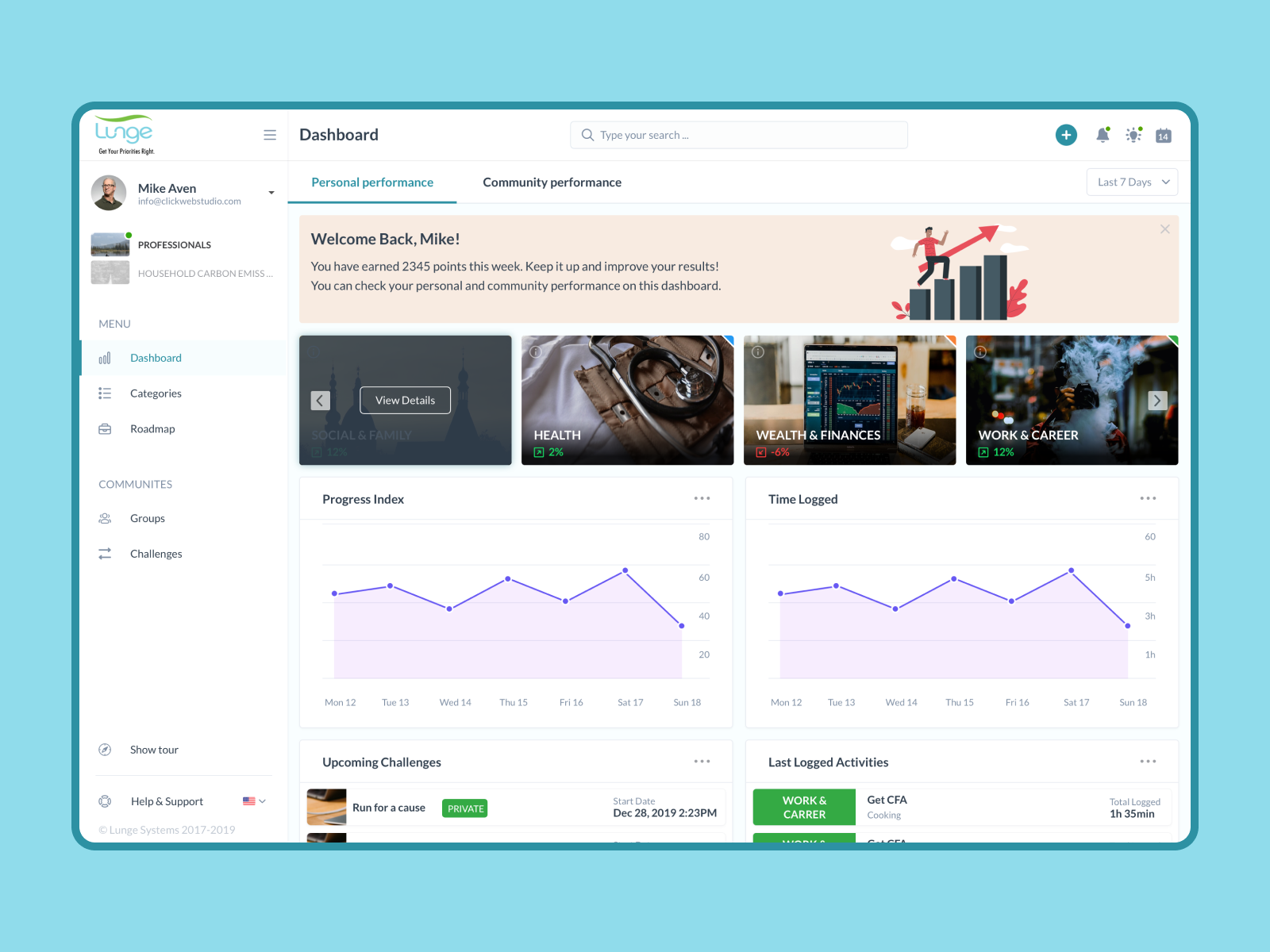Open the language flag dropdown
The height and width of the screenshot is (952, 1270).
[254, 801]
